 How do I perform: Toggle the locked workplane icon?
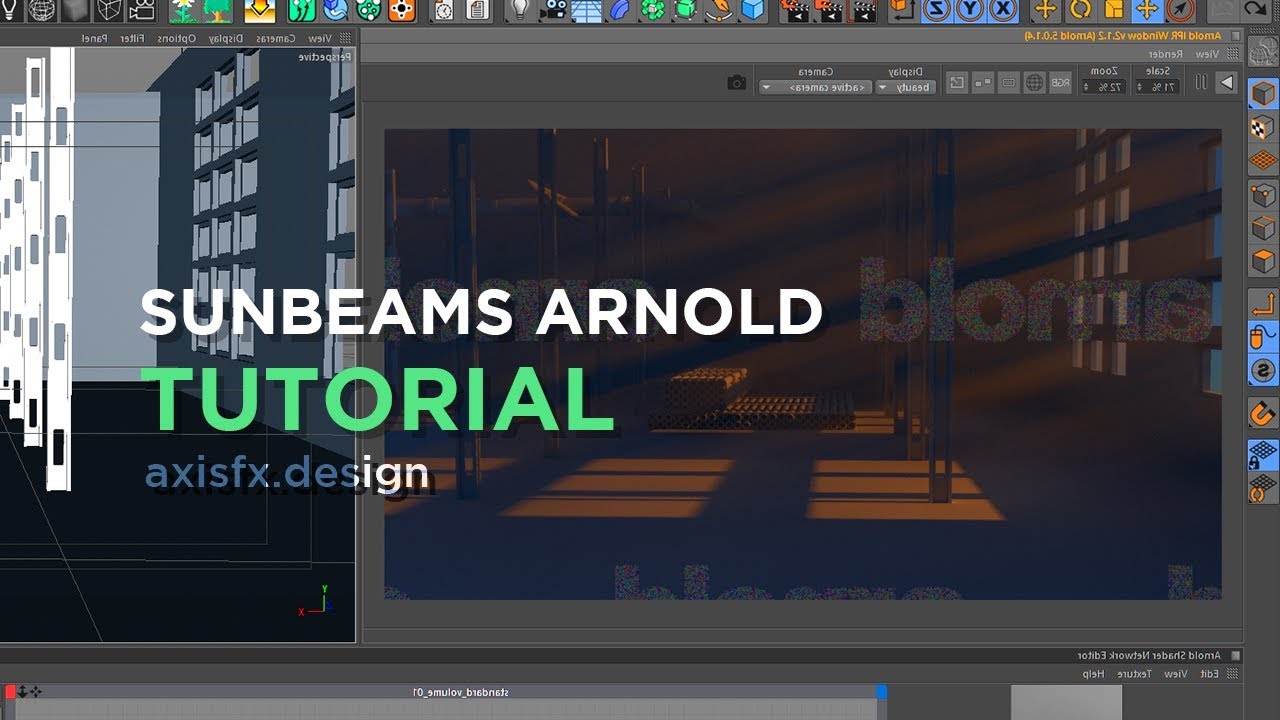coord(1263,455)
